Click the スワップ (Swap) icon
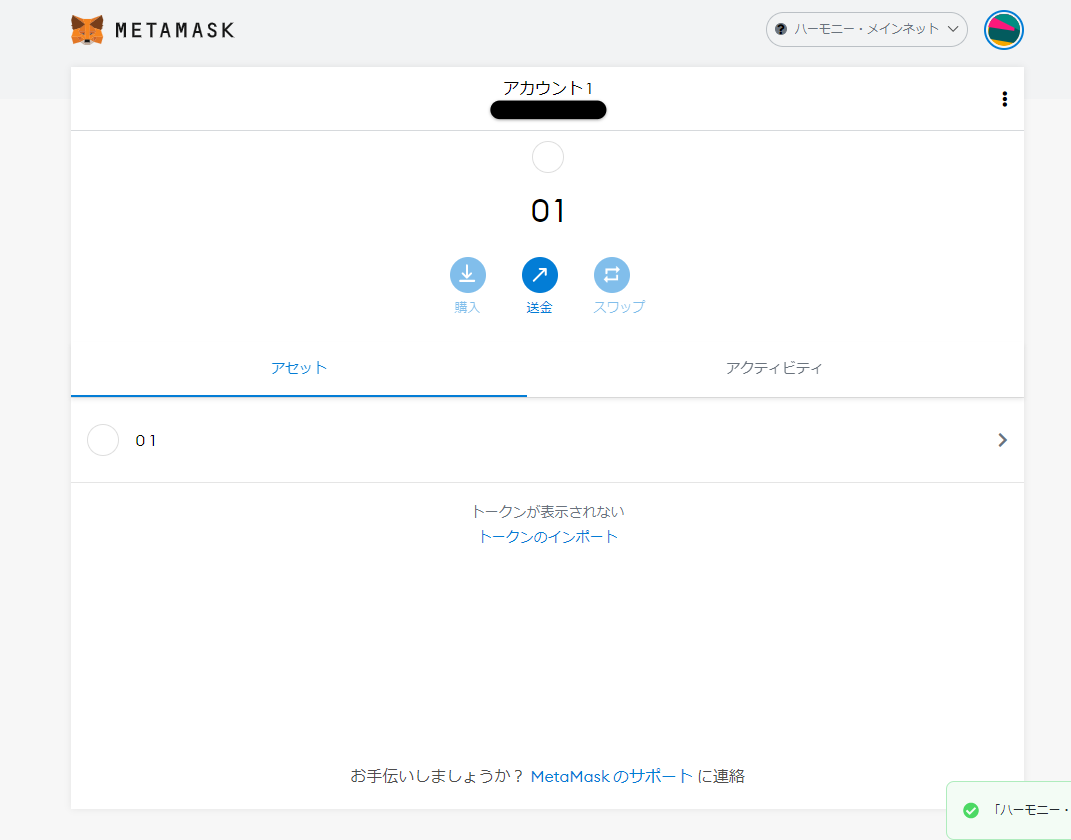The height and width of the screenshot is (840, 1071). click(x=612, y=275)
